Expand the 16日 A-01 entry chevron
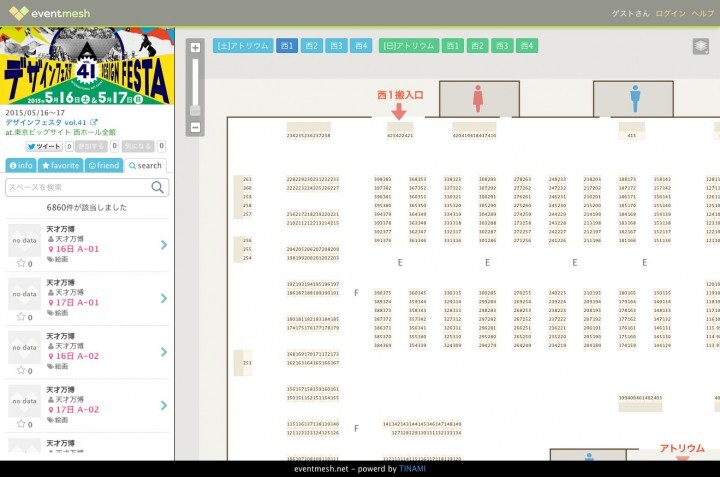720x477 pixels. coord(163,244)
